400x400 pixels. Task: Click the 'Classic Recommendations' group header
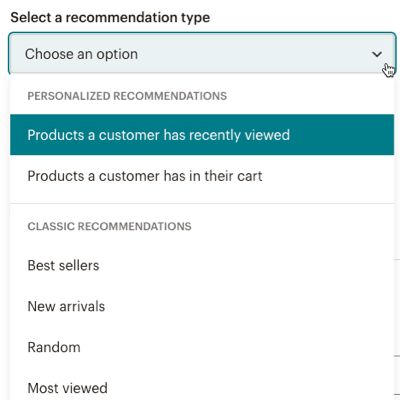[109, 226]
